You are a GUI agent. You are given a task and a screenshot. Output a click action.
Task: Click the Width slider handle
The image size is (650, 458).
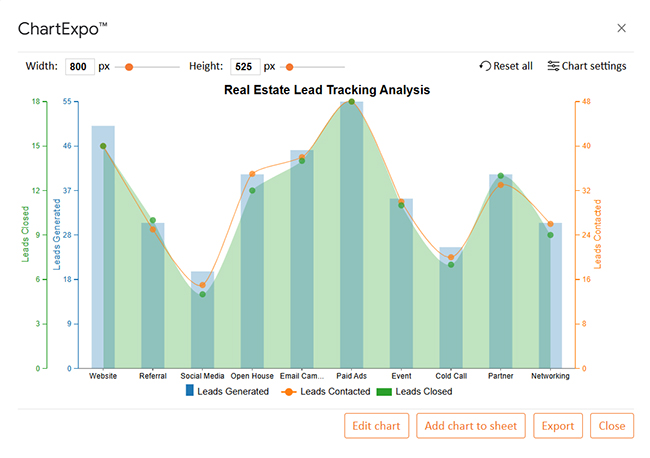click(129, 67)
